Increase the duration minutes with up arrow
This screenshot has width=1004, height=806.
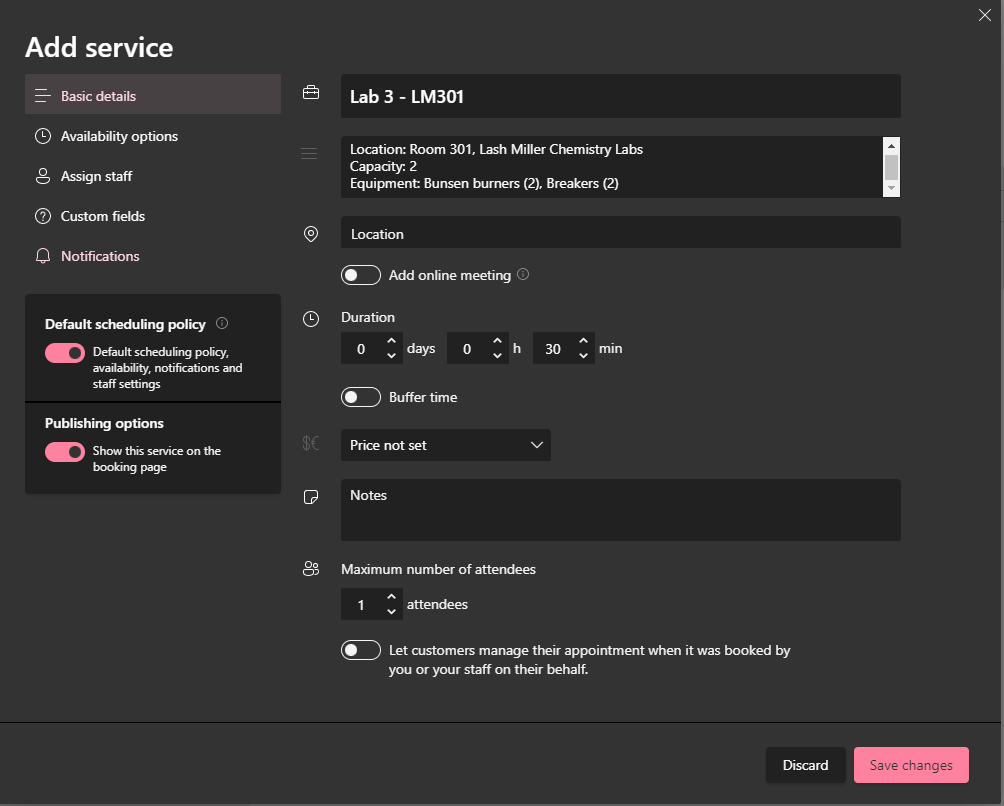pyautogui.click(x=585, y=342)
